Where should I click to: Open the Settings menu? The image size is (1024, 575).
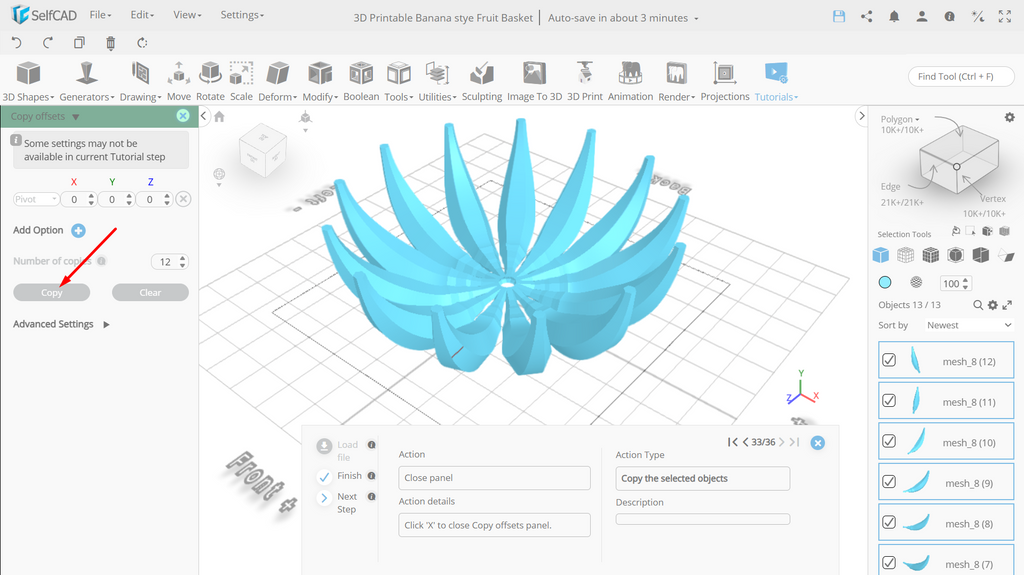point(242,14)
